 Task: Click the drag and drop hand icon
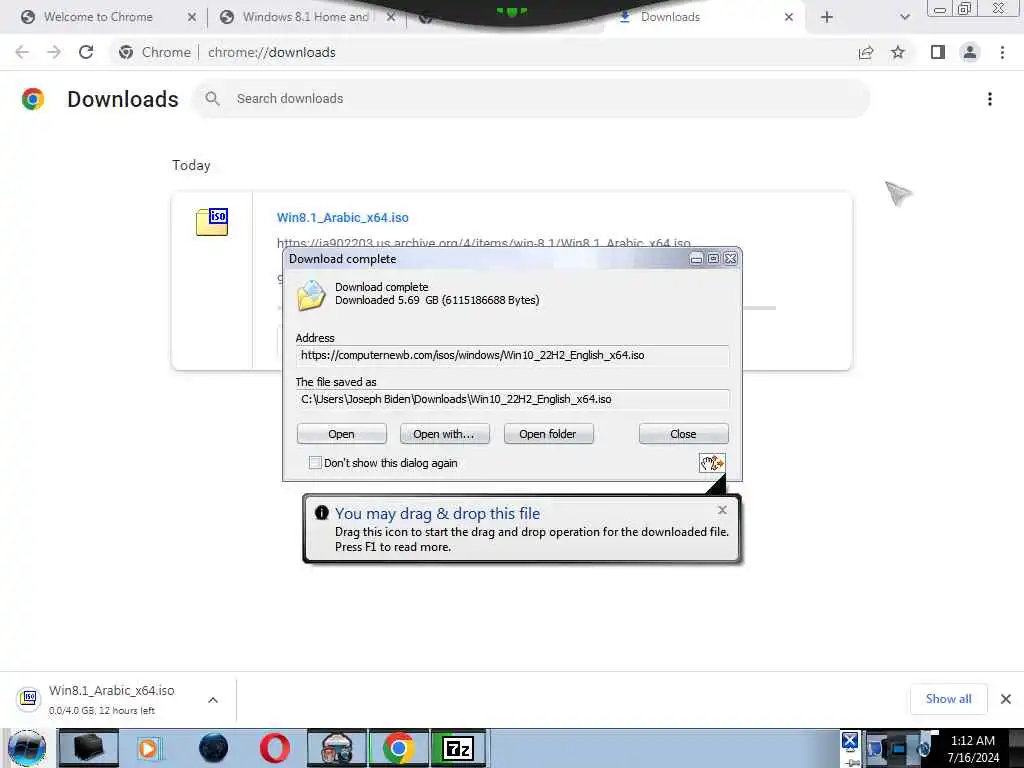pos(712,463)
